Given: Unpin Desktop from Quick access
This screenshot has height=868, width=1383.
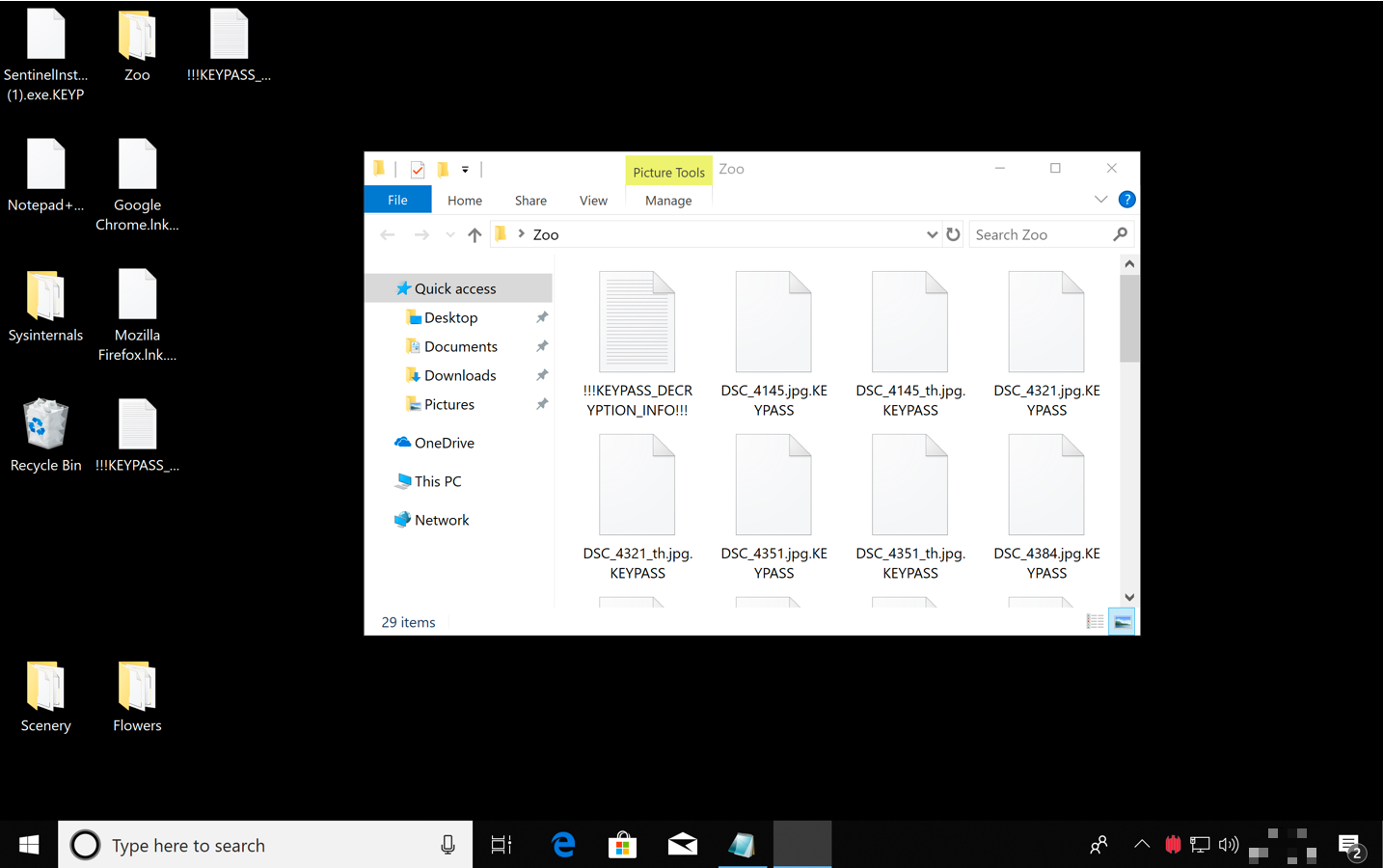Looking at the screenshot, I should [542, 317].
